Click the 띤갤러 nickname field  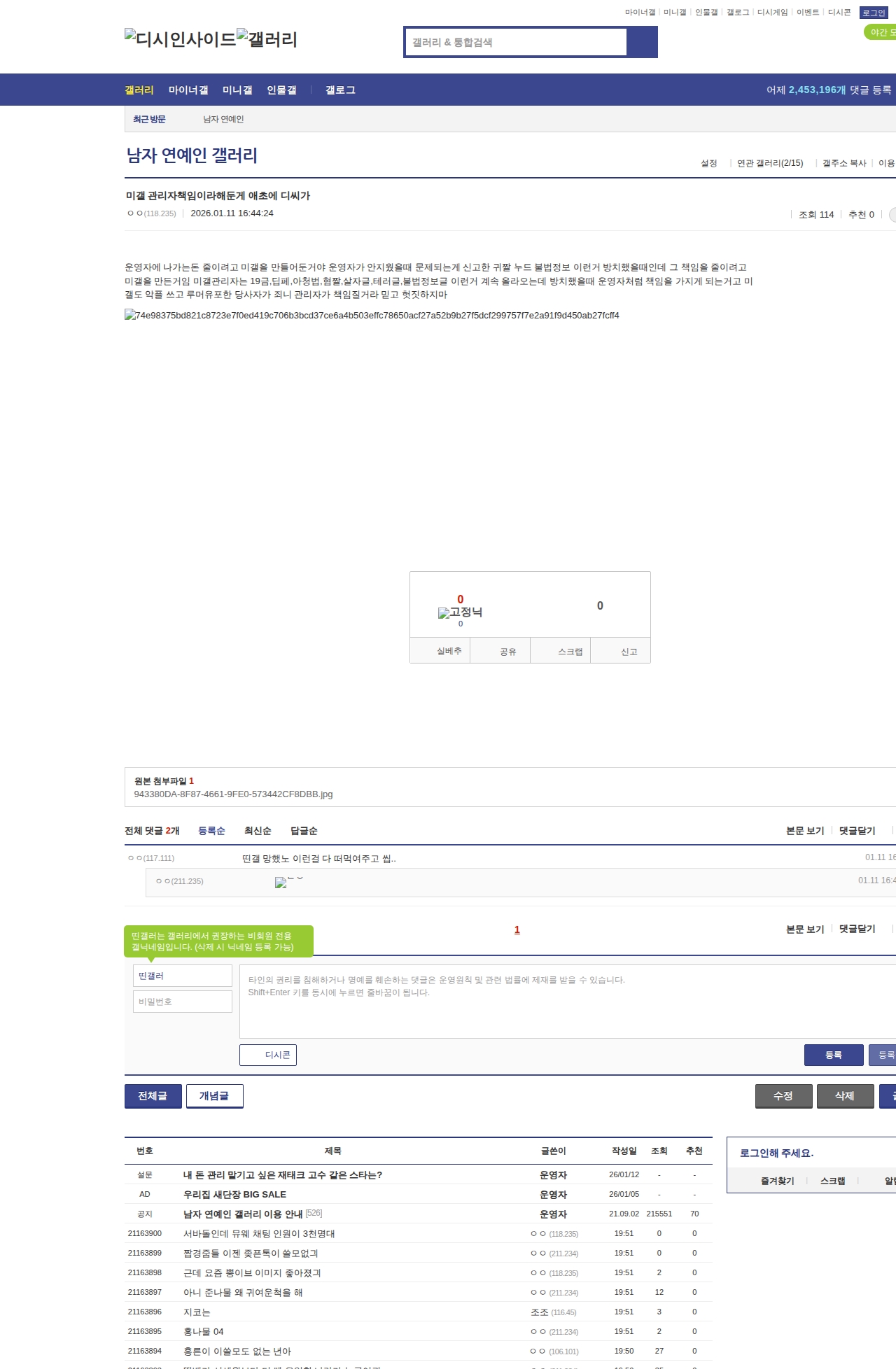pos(183,976)
